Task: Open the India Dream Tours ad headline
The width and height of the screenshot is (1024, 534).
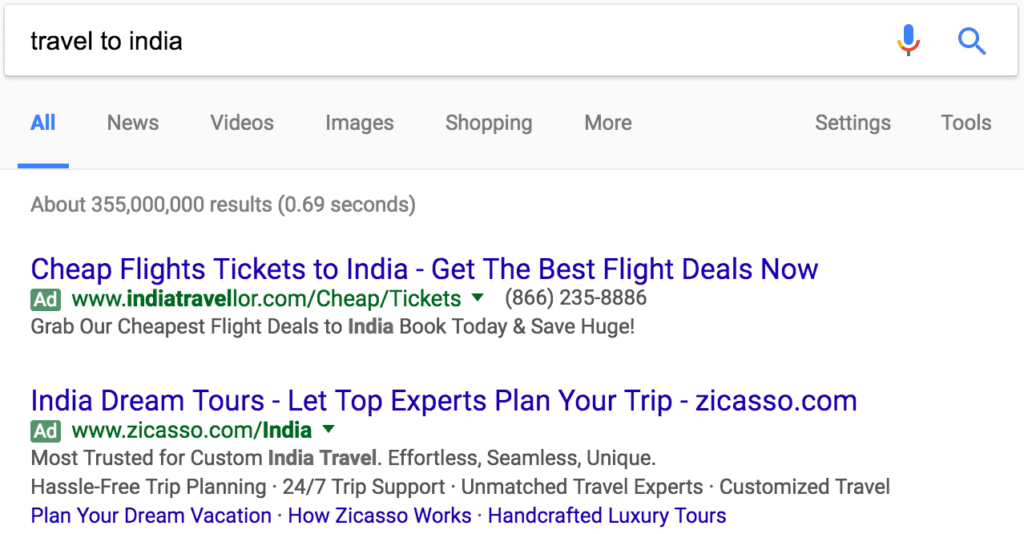Action: point(443,401)
